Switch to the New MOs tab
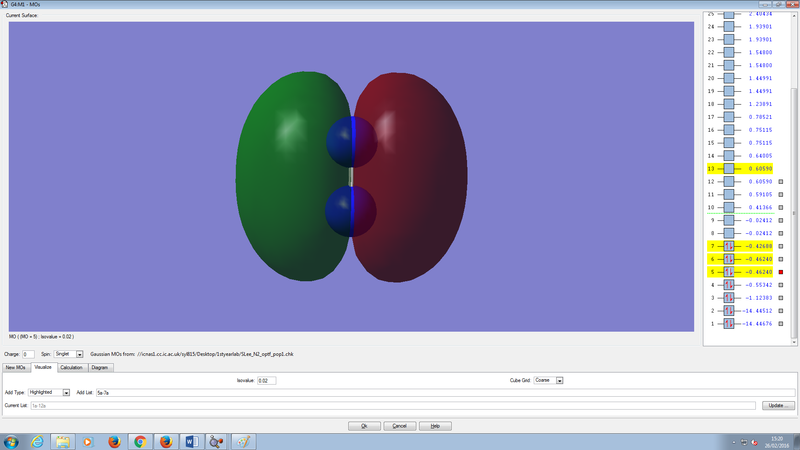This screenshot has height=450, width=800. coord(17,367)
